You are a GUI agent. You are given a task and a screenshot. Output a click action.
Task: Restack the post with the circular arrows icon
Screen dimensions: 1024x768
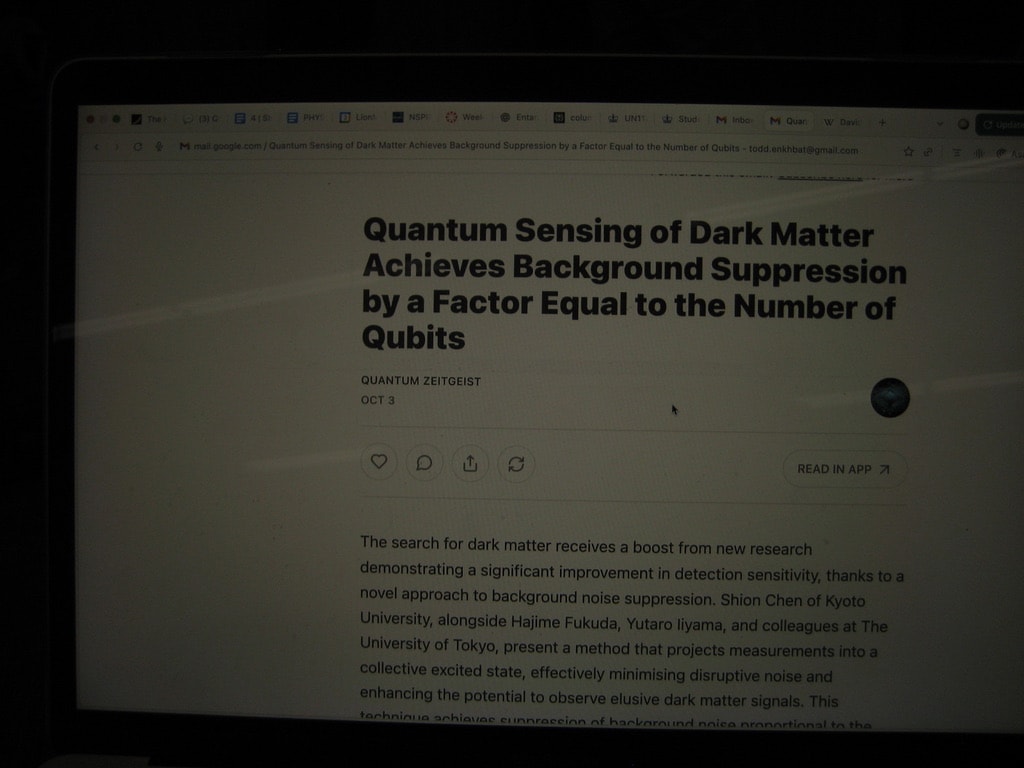[x=516, y=464]
